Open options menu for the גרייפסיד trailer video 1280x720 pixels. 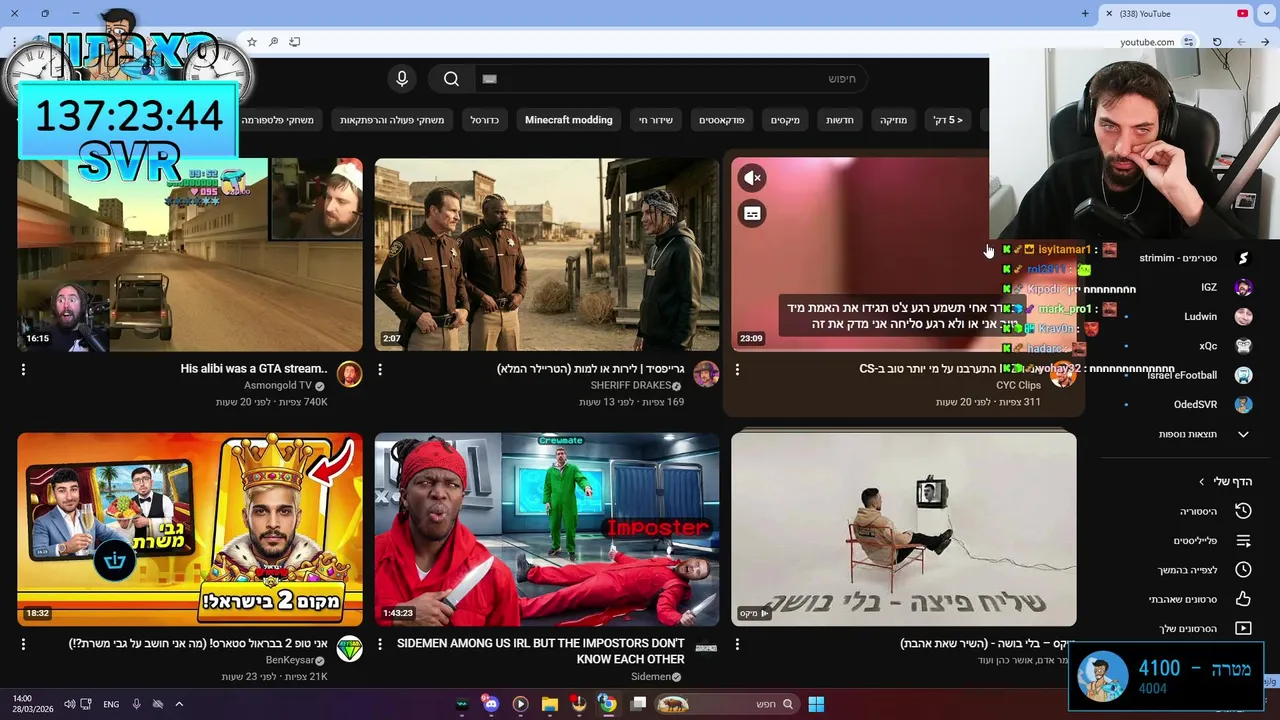(380, 370)
